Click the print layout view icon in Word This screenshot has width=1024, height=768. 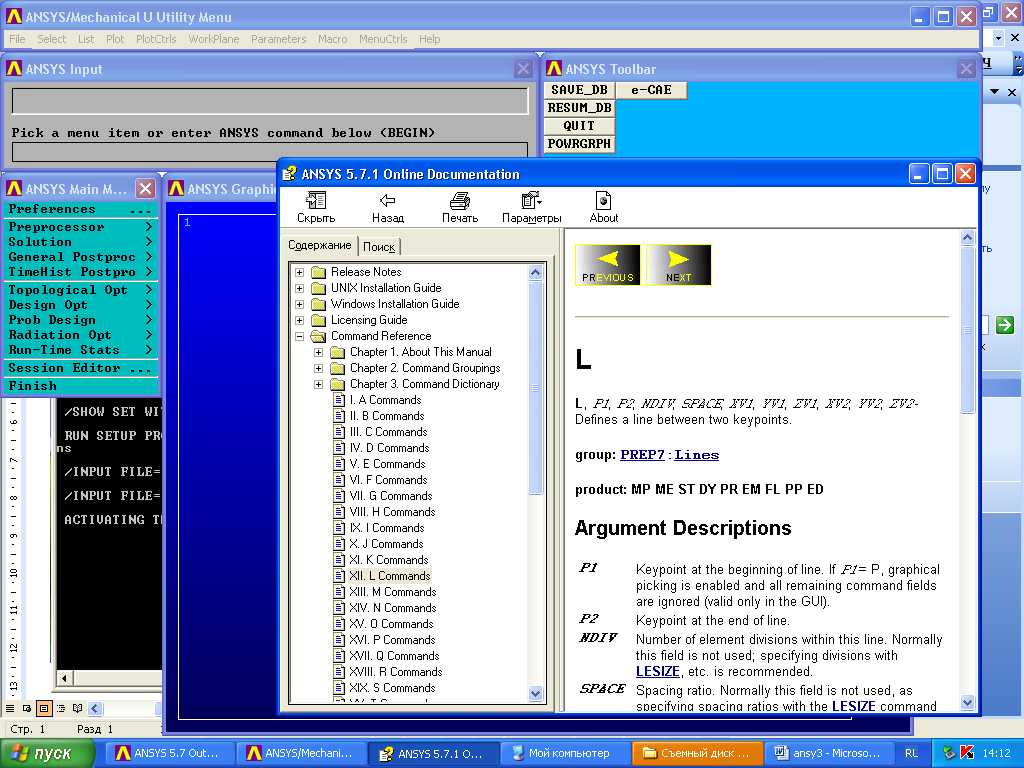coord(44,708)
